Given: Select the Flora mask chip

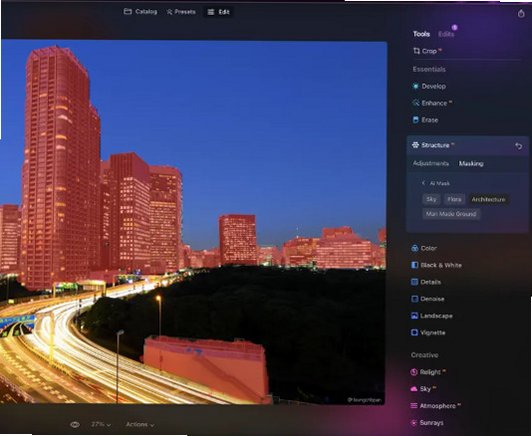Looking at the screenshot, I should coord(454,199).
